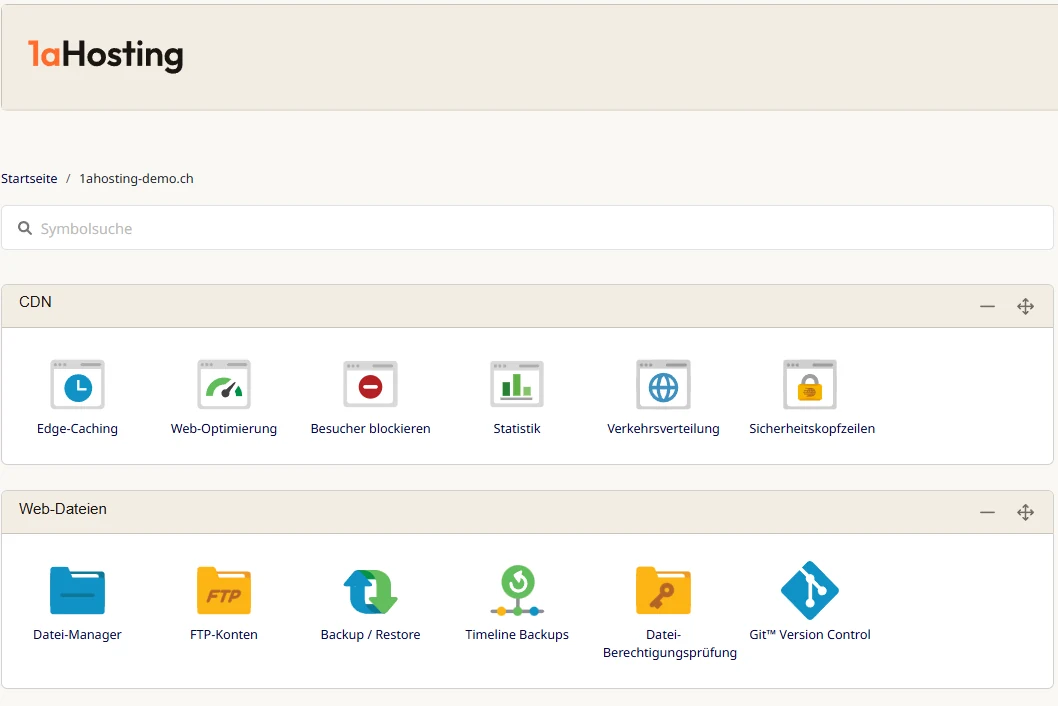Click the Web-Dateien section title
Image resolution: width=1058 pixels, height=706 pixels.
coord(63,509)
